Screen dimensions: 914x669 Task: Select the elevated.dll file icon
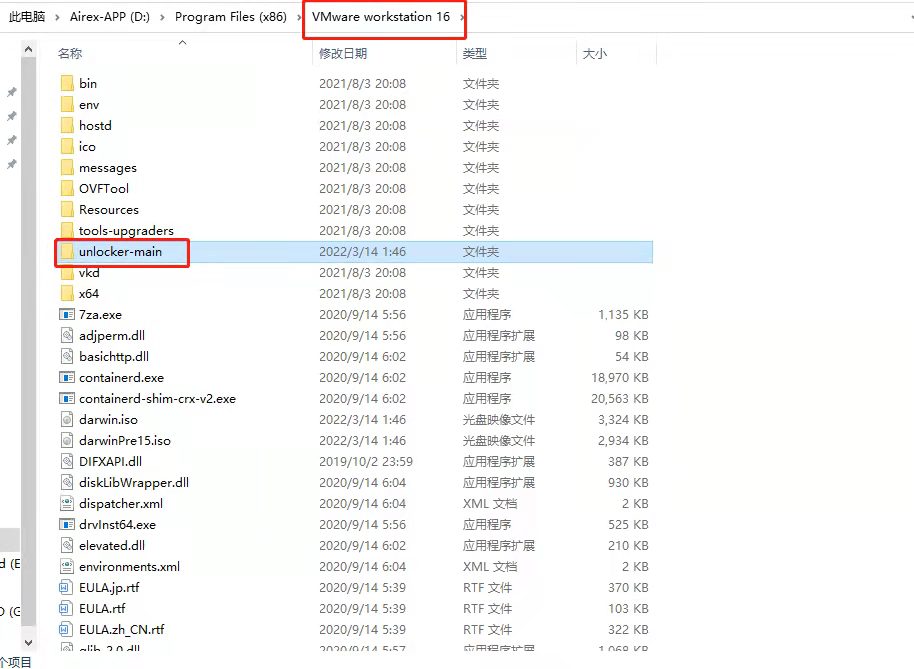pos(67,545)
